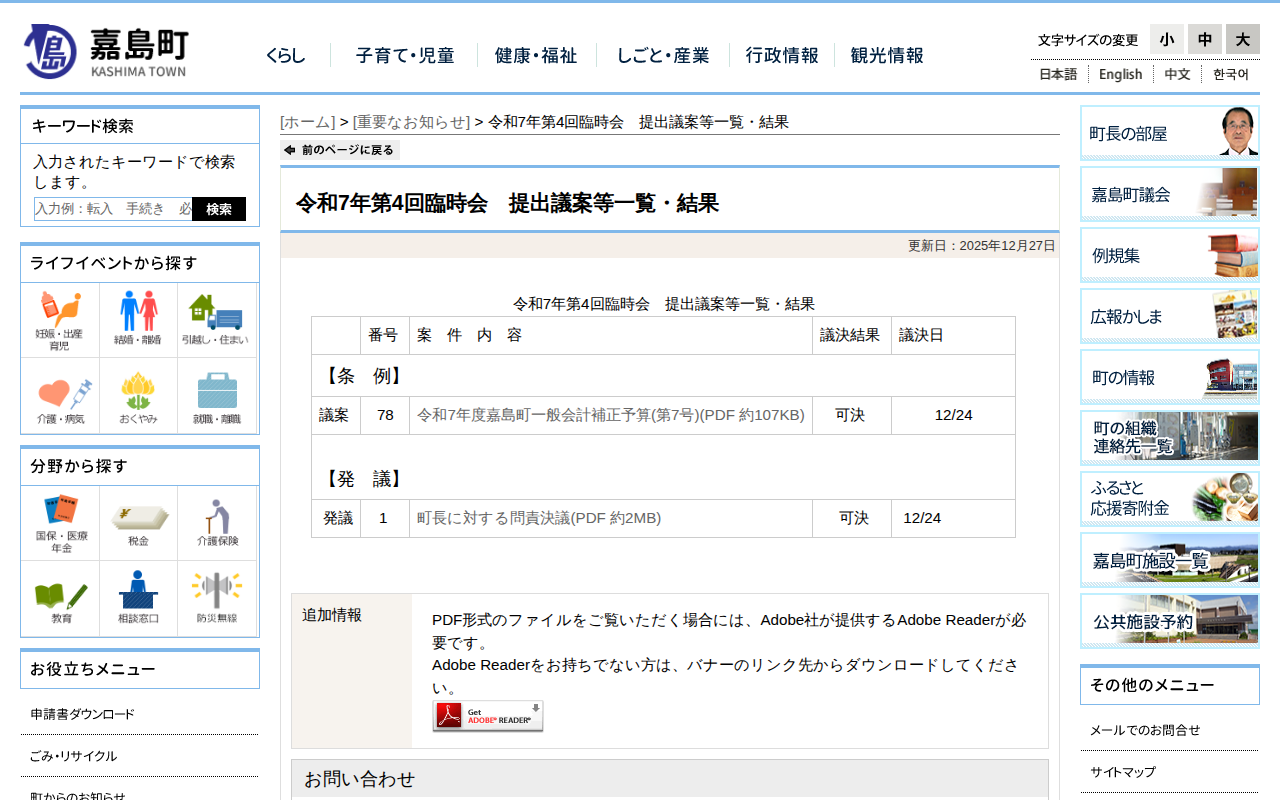Switch language to English
The height and width of the screenshot is (800, 1280).
[x=1120, y=74]
